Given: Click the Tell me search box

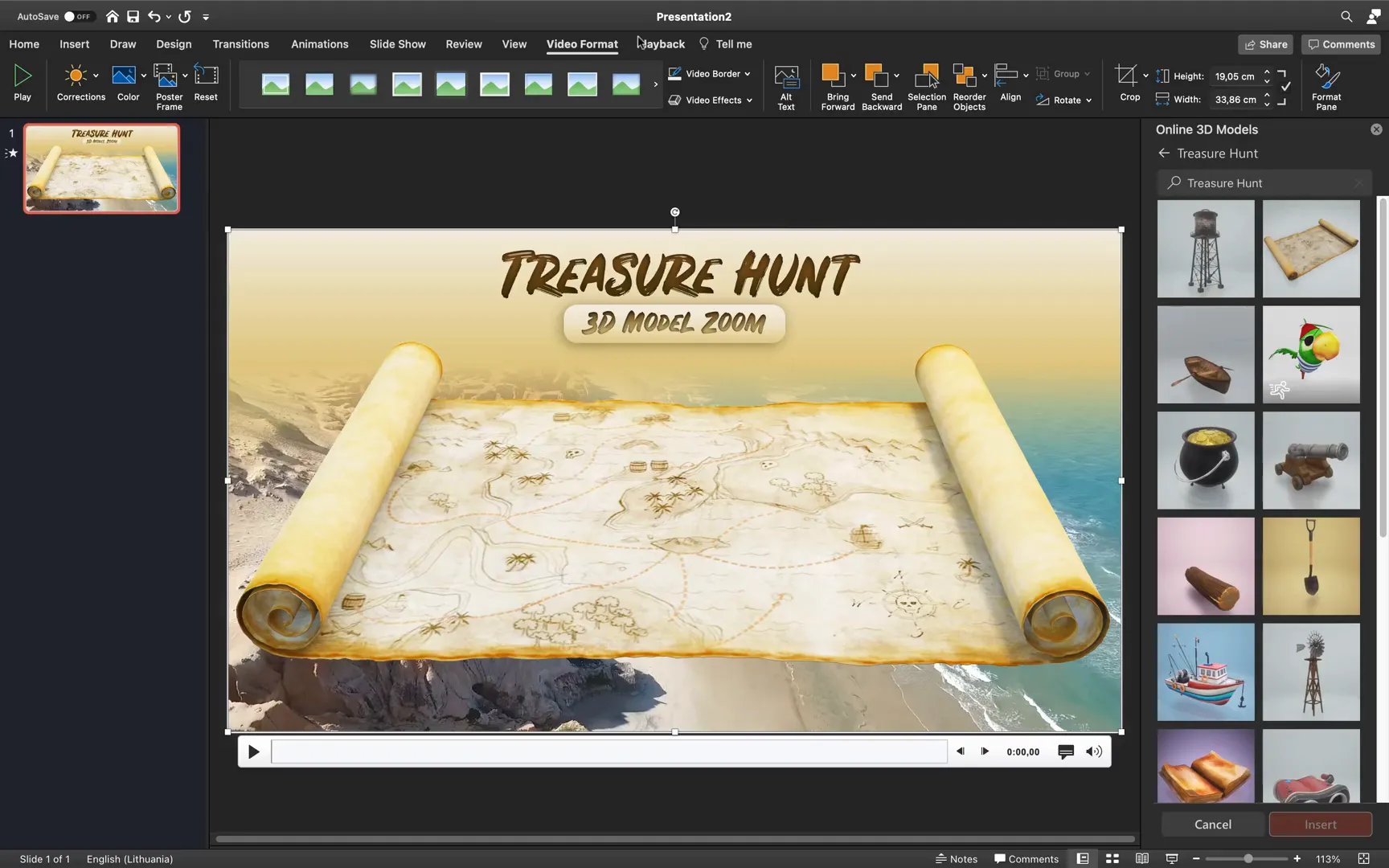Looking at the screenshot, I should pos(725,44).
